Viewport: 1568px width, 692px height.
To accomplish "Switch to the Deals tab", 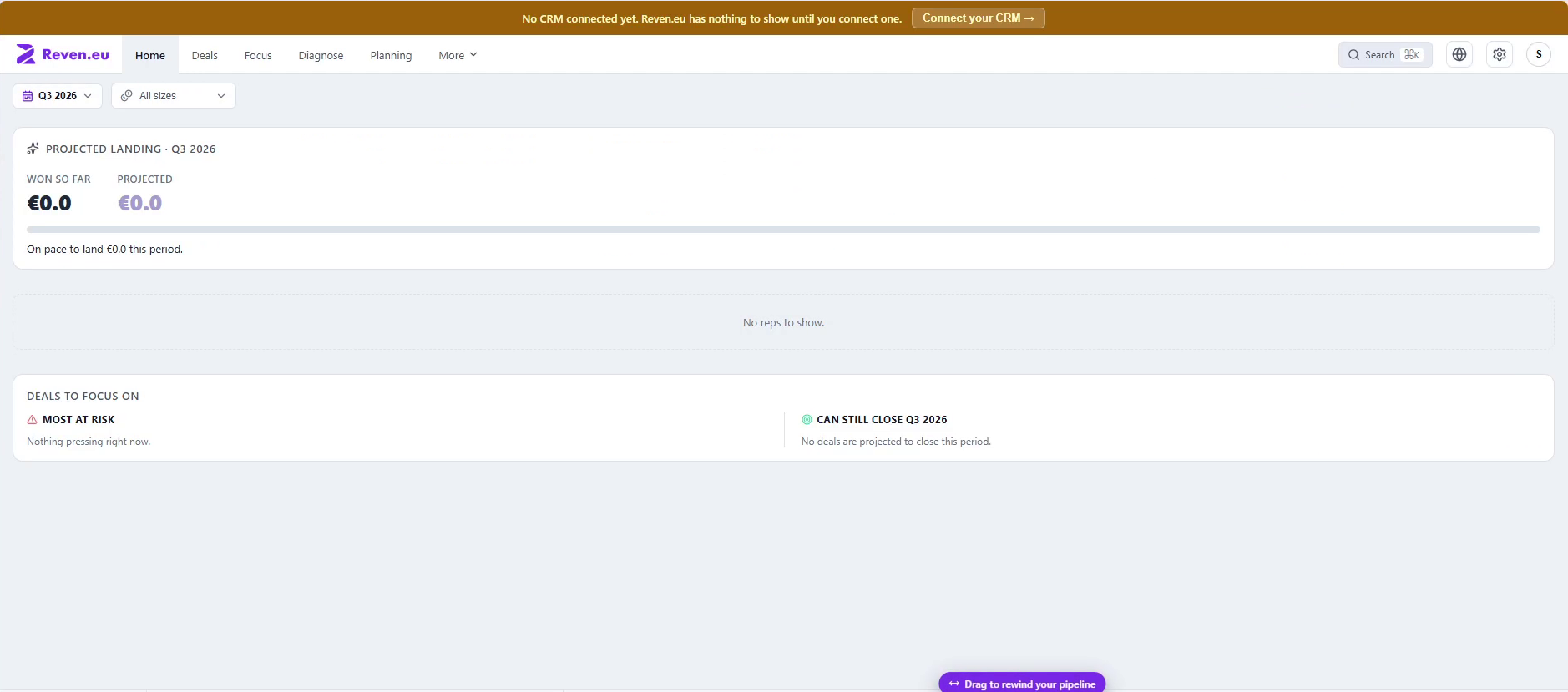I will click(205, 55).
